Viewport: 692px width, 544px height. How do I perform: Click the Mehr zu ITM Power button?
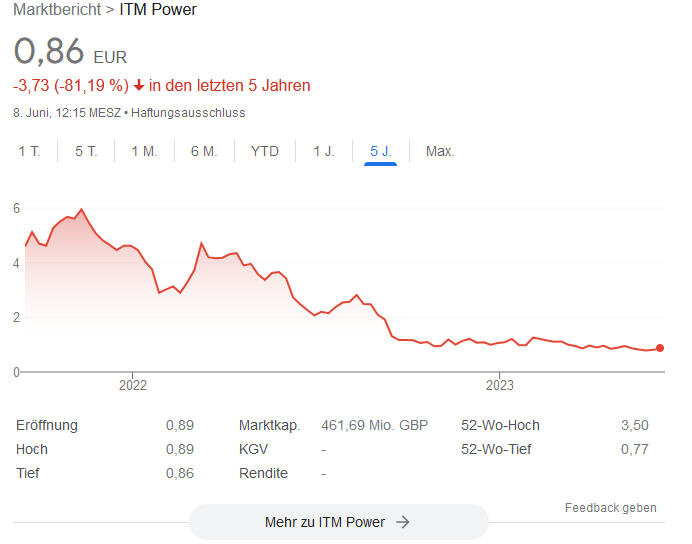[338, 522]
